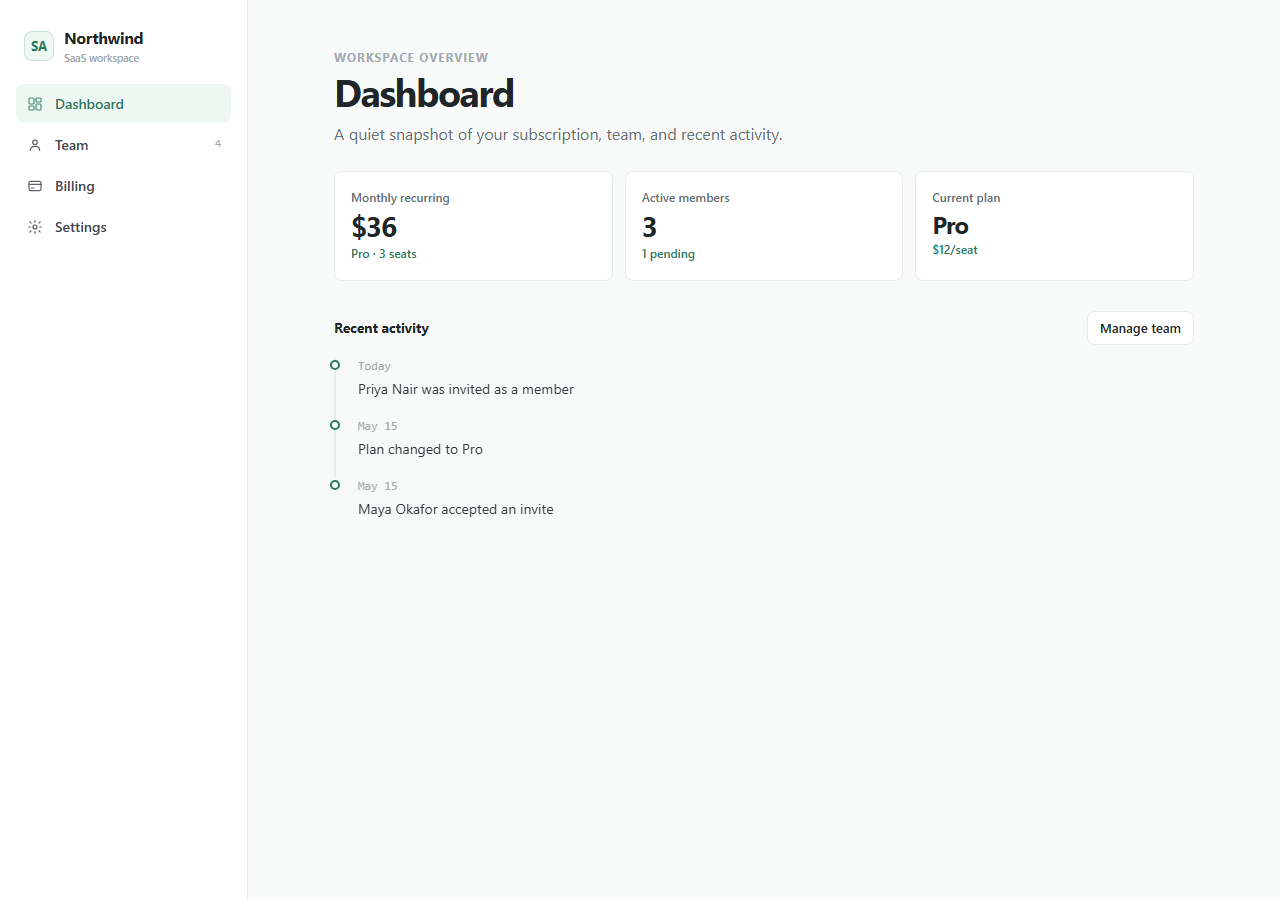
Task: Go to the Team page
Action: (123, 145)
